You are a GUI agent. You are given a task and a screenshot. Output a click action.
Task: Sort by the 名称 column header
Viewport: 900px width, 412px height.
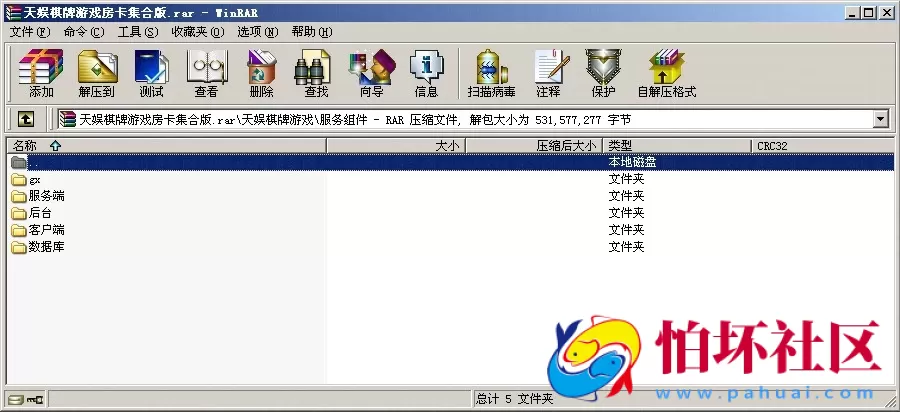(x=166, y=146)
